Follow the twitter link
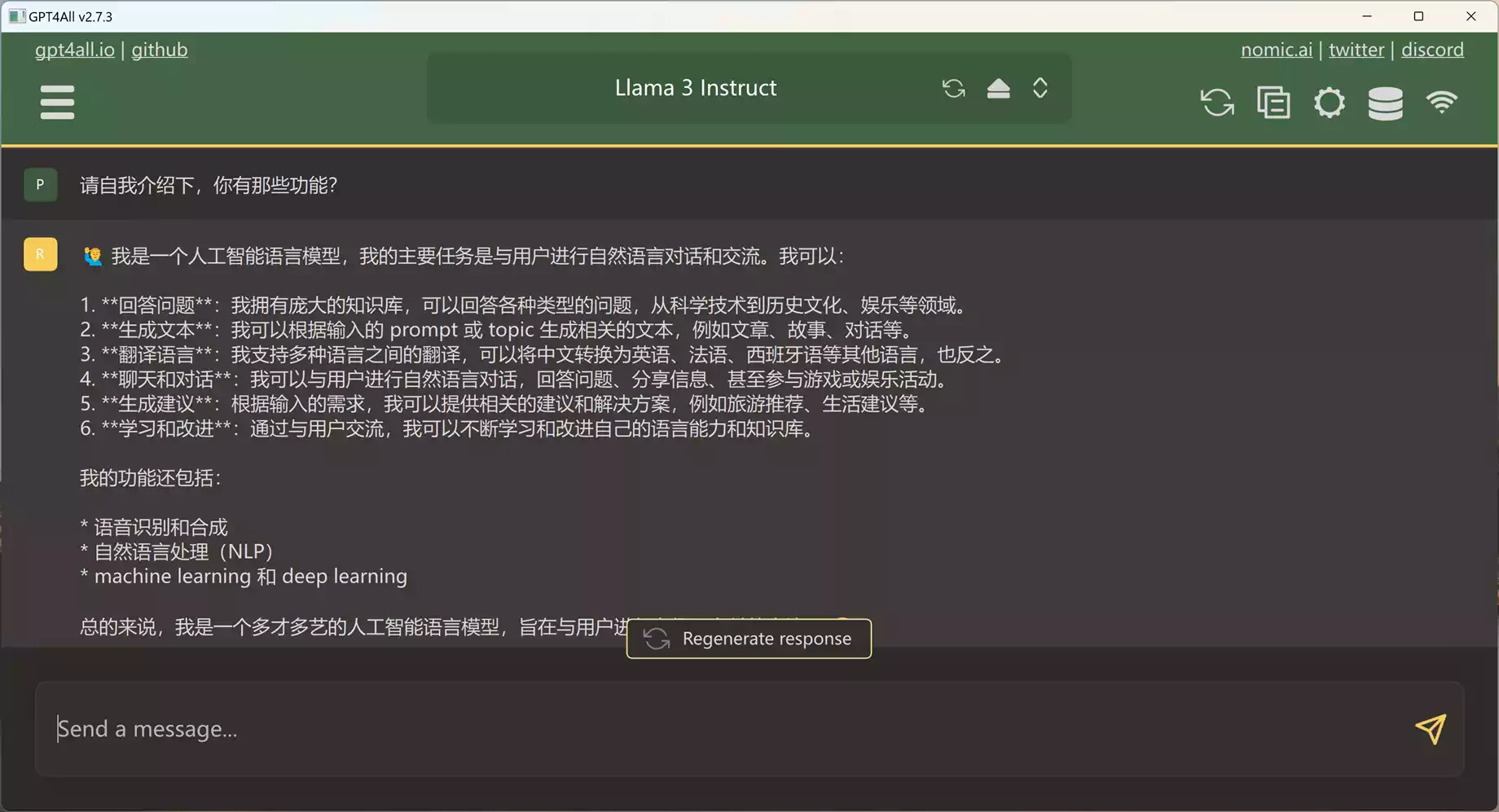The image size is (1499, 812). (x=1356, y=50)
